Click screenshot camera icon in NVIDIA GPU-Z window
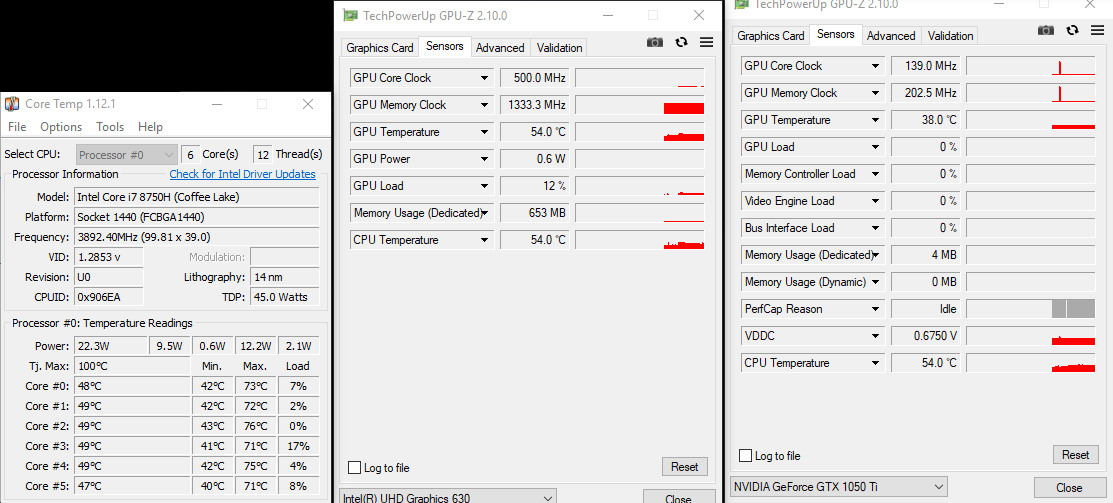The image size is (1113, 503). point(1046,30)
